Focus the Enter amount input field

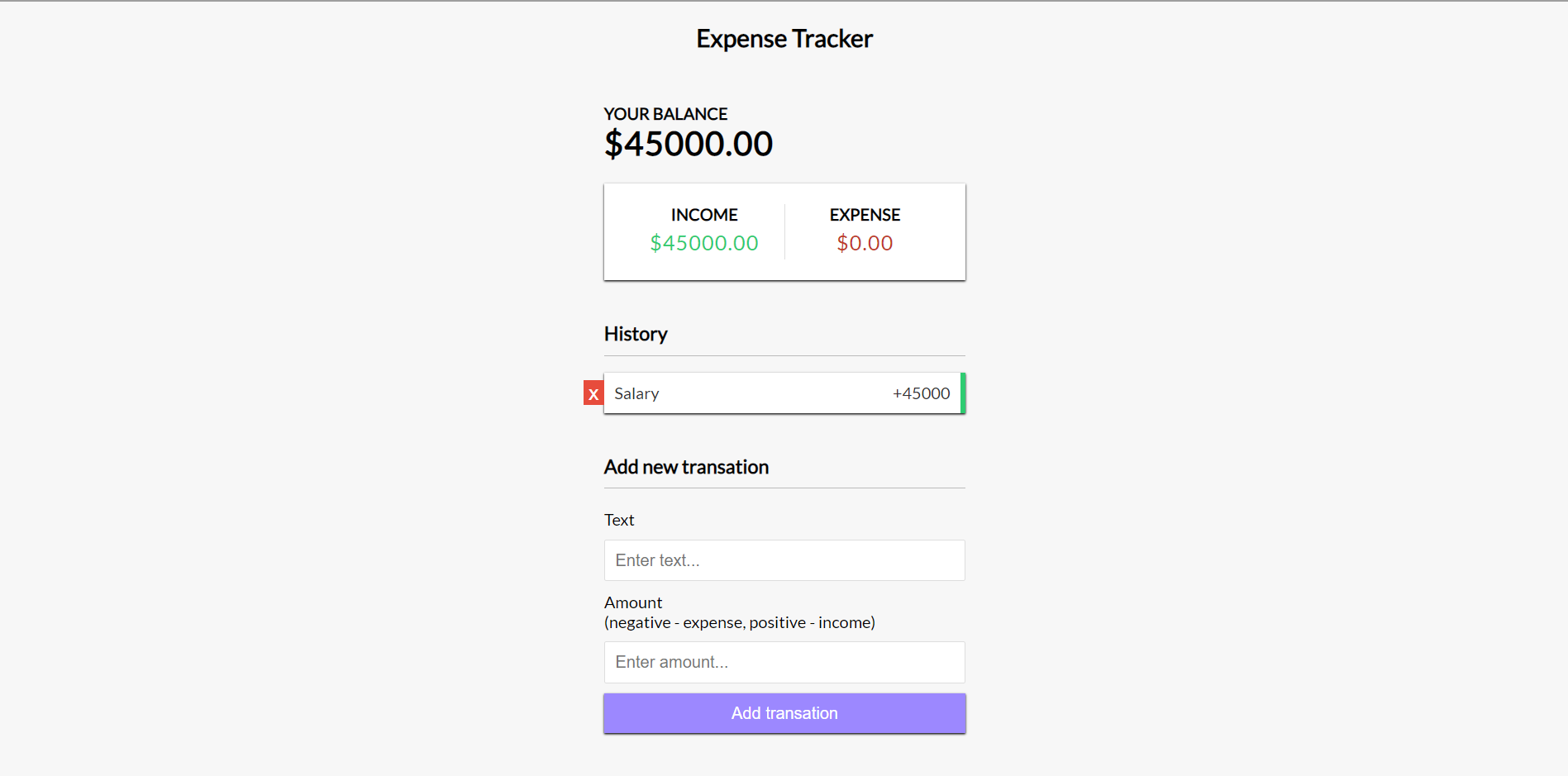click(x=784, y=662)
